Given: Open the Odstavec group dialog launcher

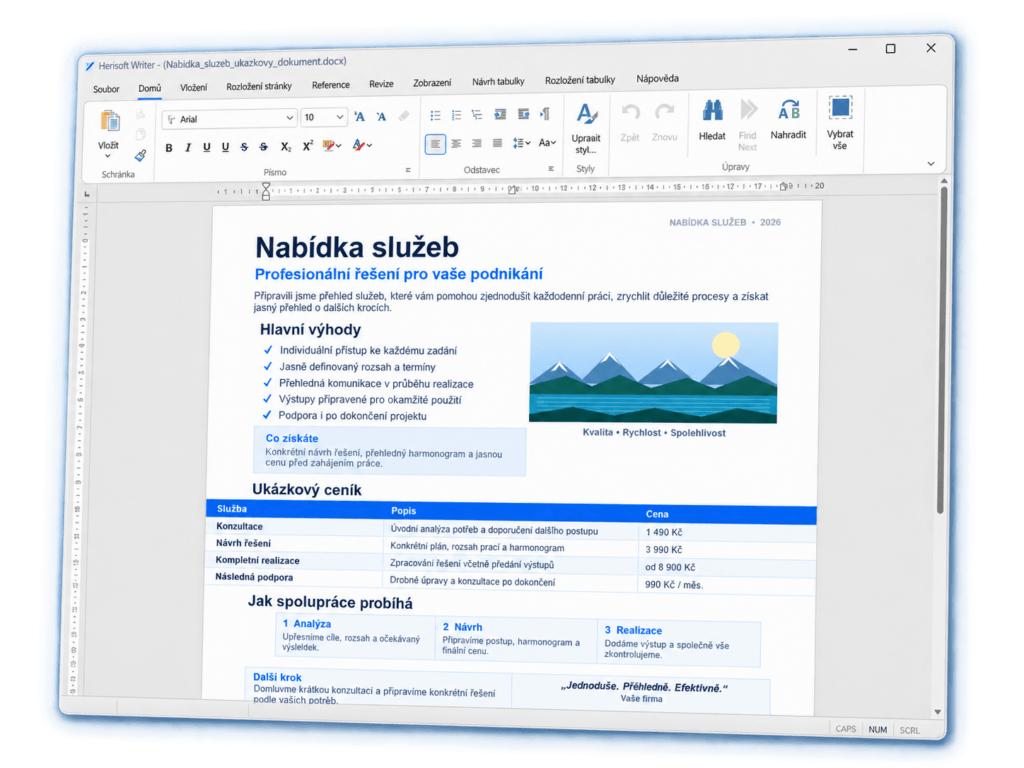Looking at the screenshot, I should coord(551,168).
